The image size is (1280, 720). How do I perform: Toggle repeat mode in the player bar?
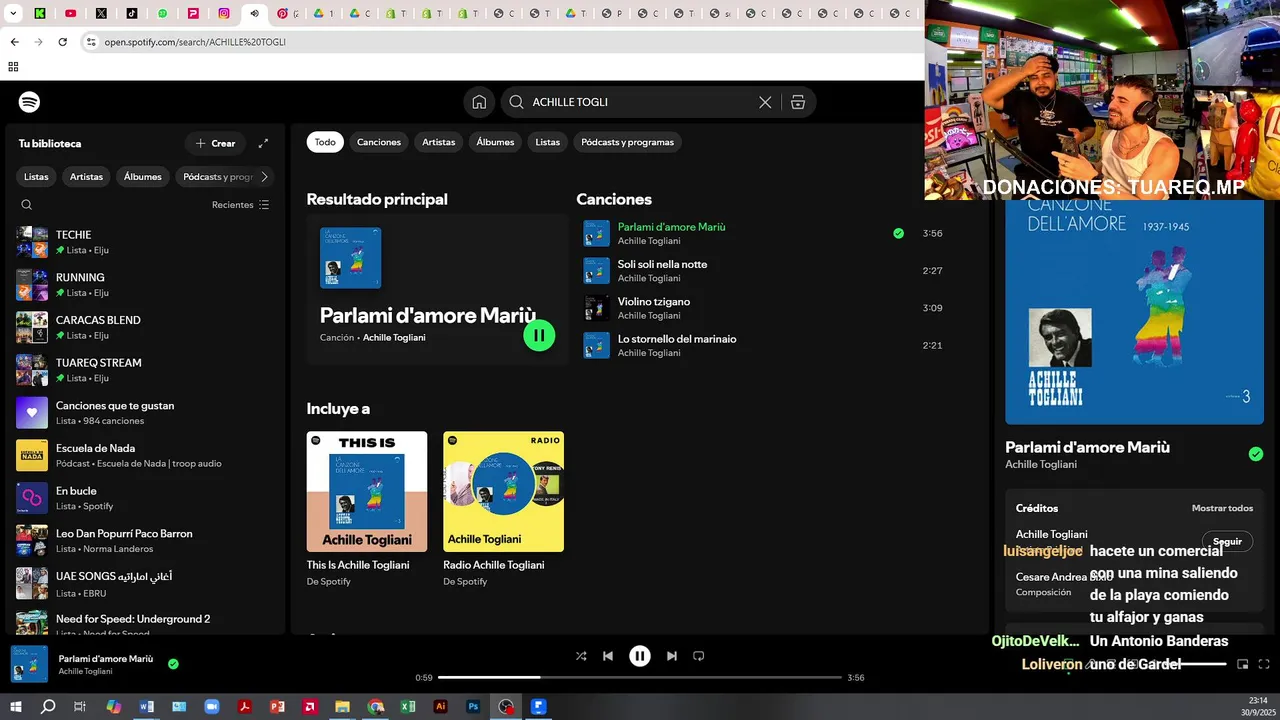point(699,656)
